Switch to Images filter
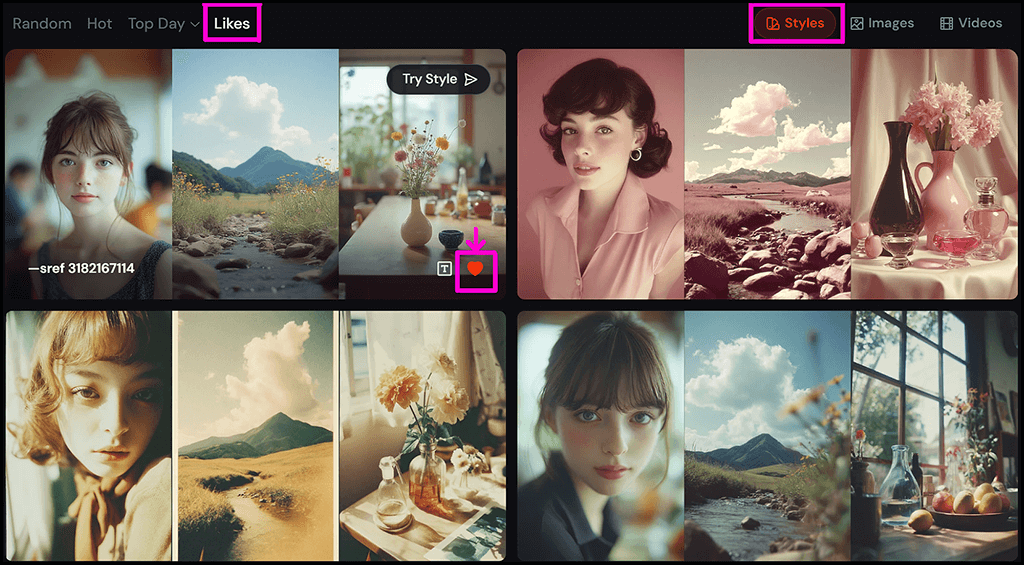Screen dimensions: 1024x565 (882, 24)
